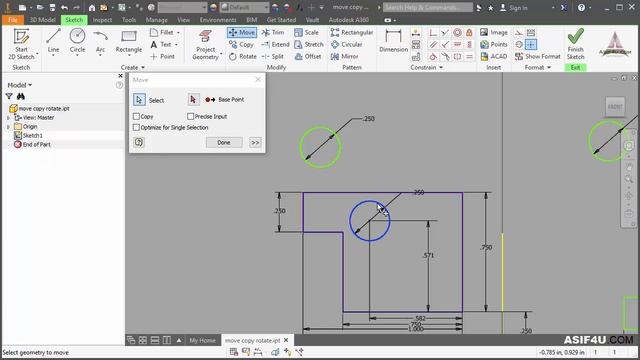Screen dimensions: 640x360
Task: Click the .571 dimension value
Action: (x=428, y=256)
